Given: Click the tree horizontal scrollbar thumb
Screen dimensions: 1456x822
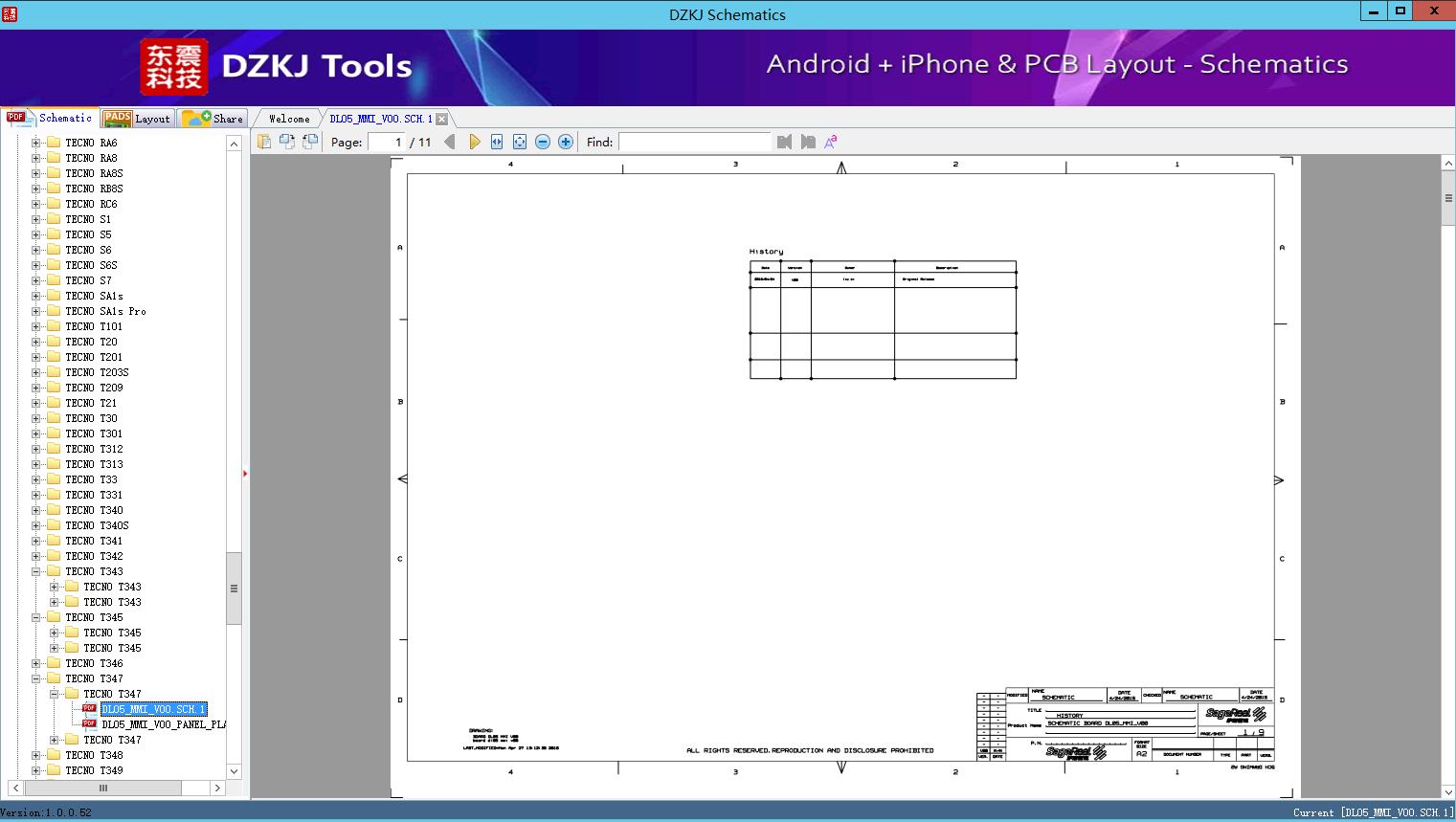Looking at the screenshot, I should 102,788.
